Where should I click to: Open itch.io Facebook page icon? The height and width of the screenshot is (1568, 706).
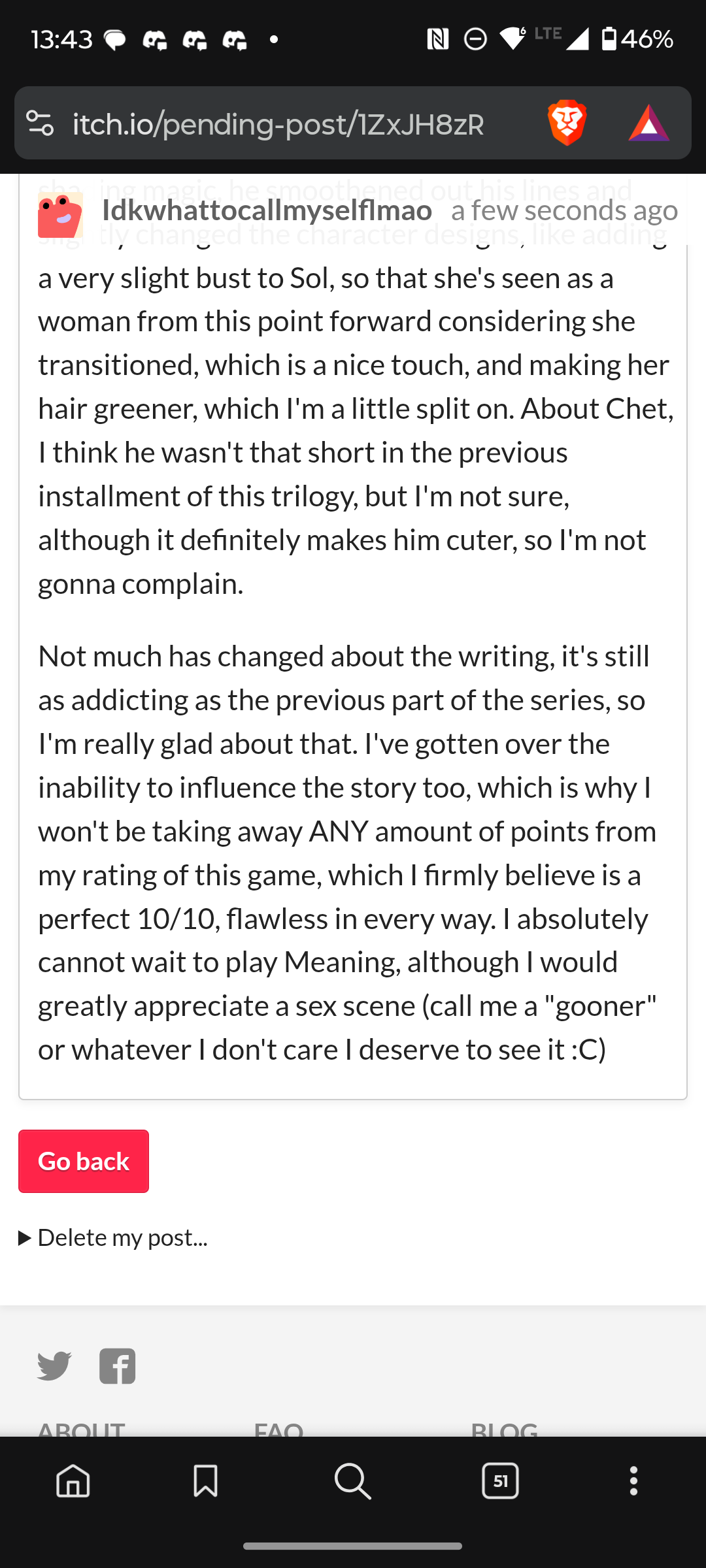[118, 1366]
